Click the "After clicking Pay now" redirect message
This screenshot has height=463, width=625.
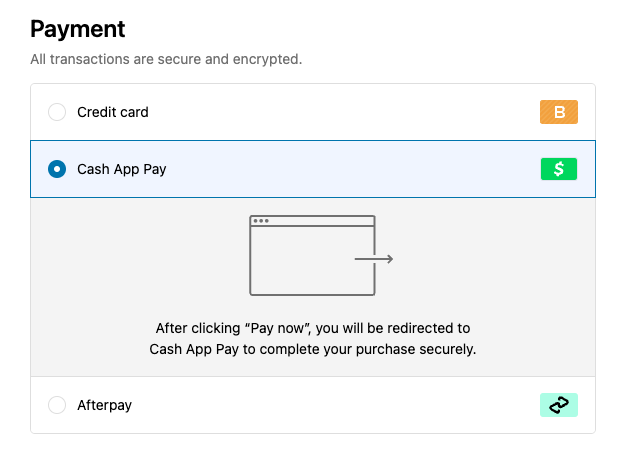tap(313, 328)
